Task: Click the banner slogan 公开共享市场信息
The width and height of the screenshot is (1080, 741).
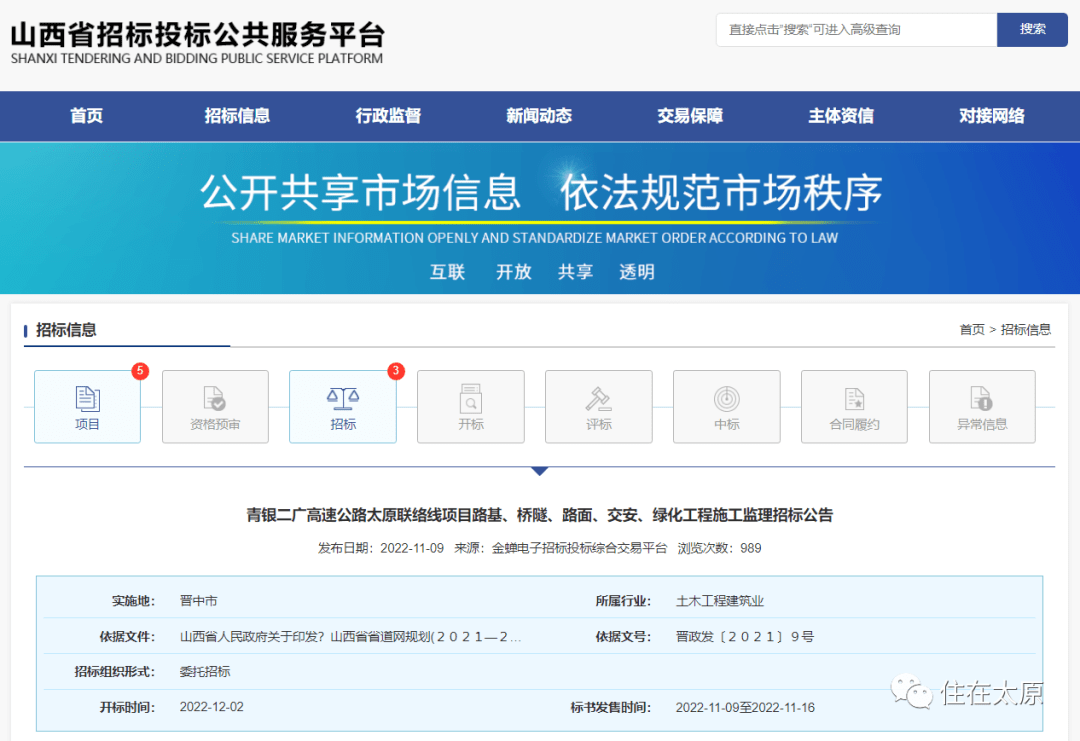Action: click(361, 192)
